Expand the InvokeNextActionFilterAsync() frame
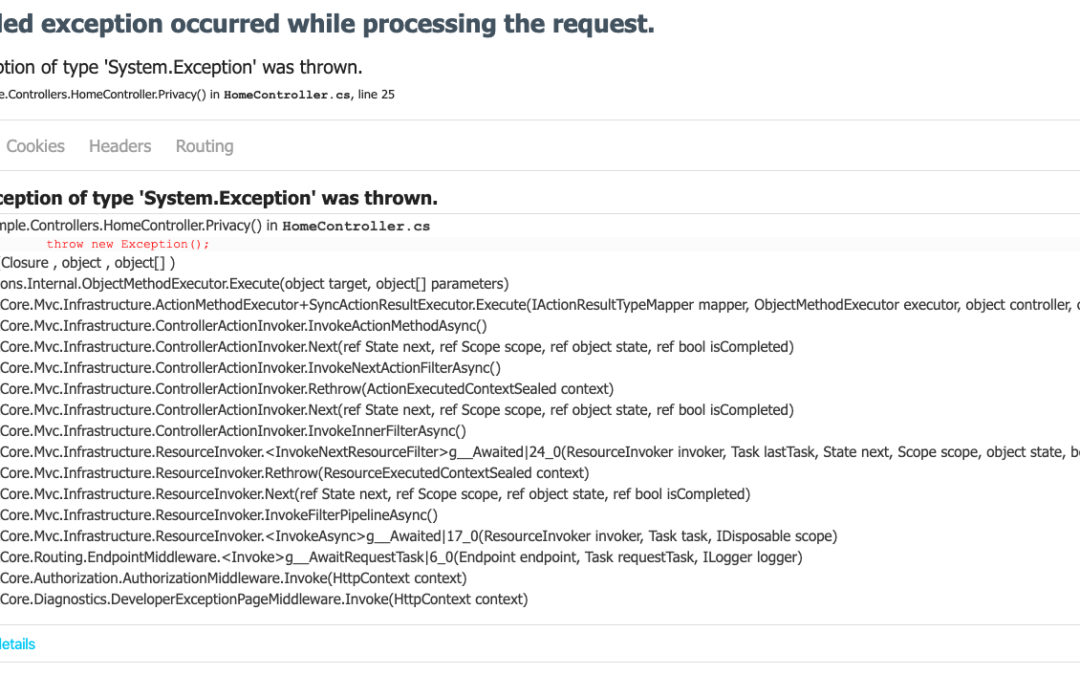Screen dimensions: 1080x675 click(250, 368)
